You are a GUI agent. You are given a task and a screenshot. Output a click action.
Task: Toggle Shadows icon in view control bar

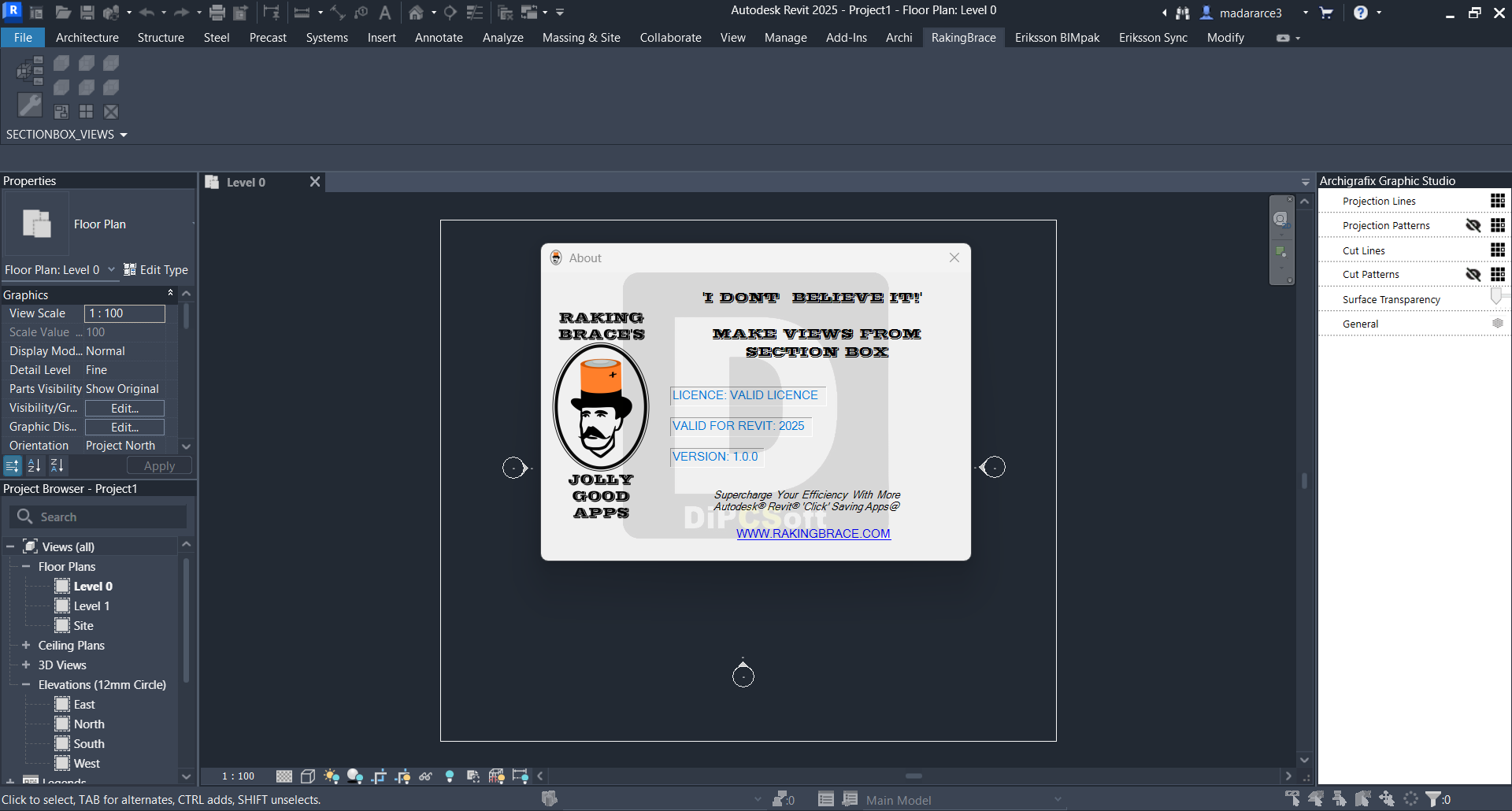click(355, 776)
